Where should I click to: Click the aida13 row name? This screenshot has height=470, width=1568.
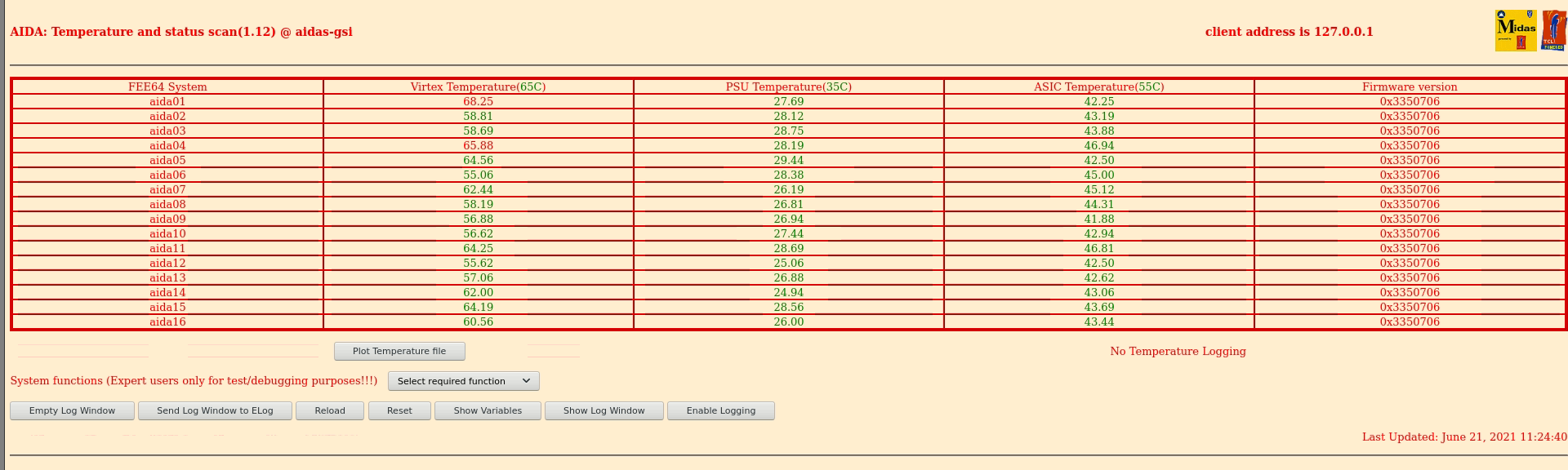[167, 278]
